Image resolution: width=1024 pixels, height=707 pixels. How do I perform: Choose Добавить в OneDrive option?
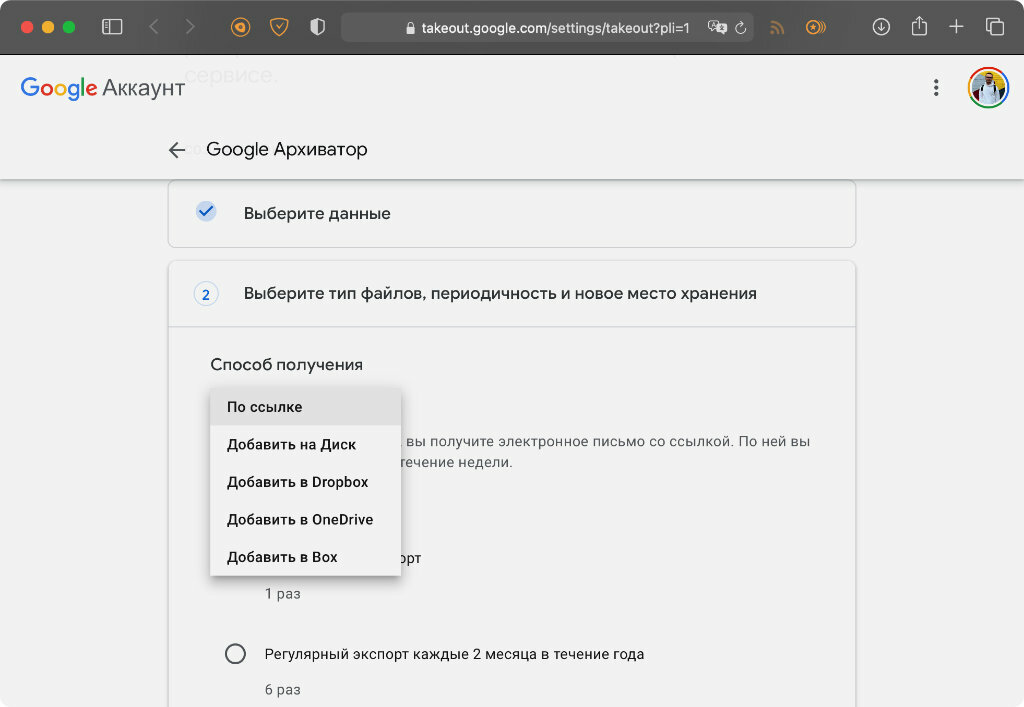(x=305, y=520)
